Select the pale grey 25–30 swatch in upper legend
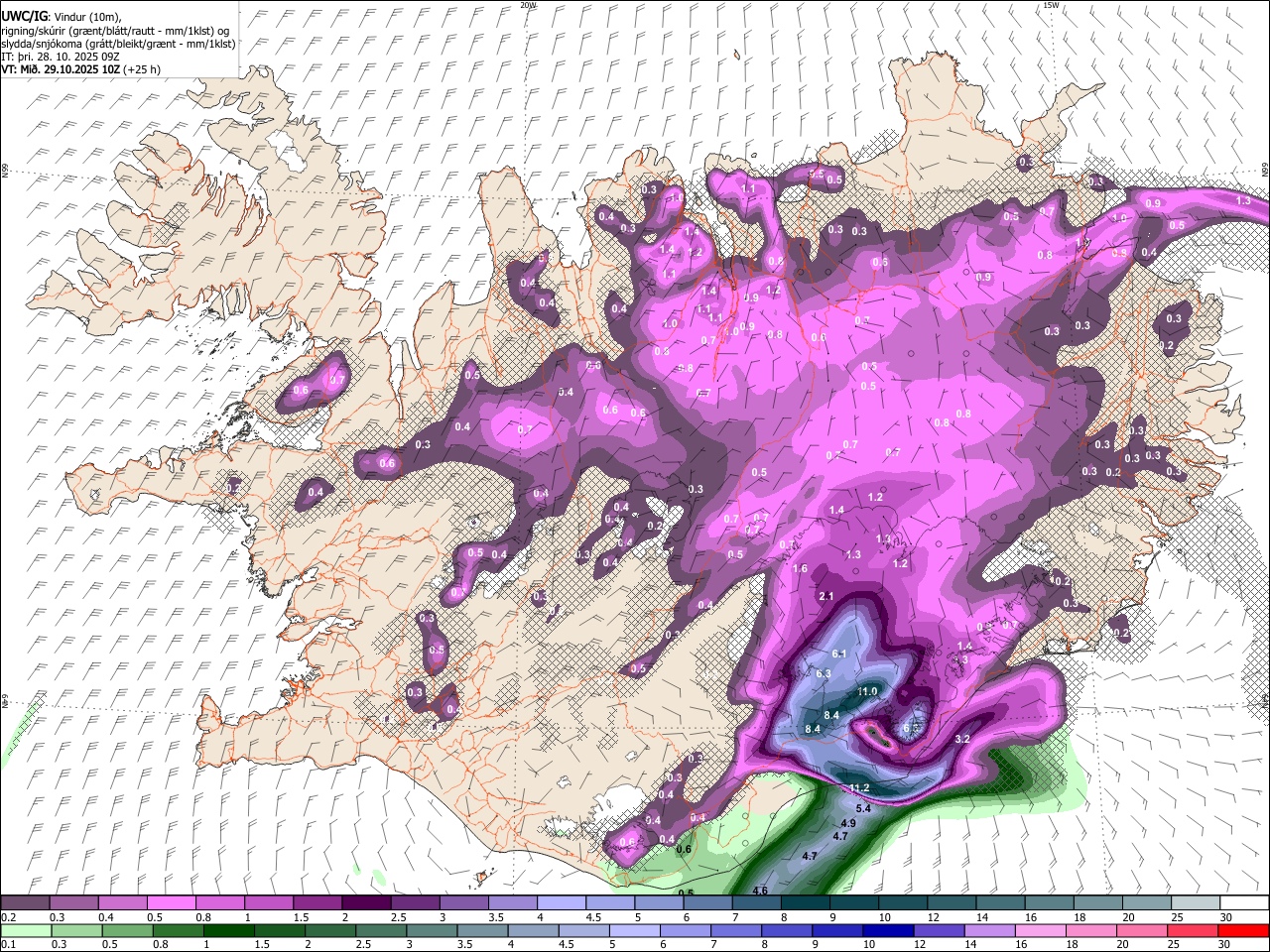The height and width of the screenshot is (952, 1270). pyautogui.click(x=1196, y=902)
